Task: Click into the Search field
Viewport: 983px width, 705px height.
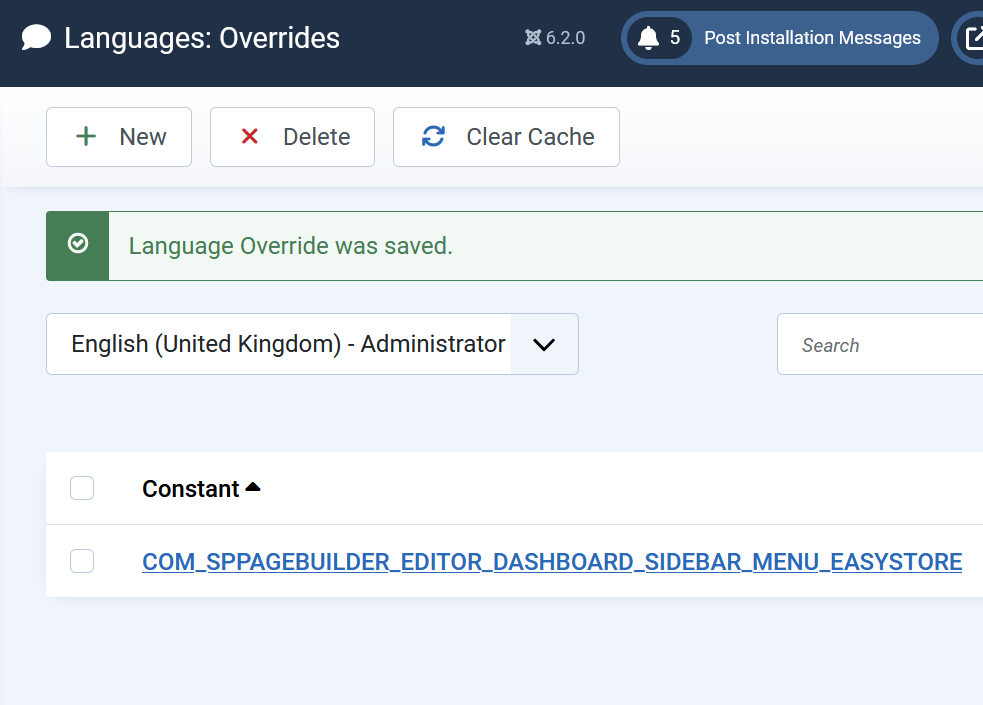Action: pyautogui.click(x=880, y=344)
